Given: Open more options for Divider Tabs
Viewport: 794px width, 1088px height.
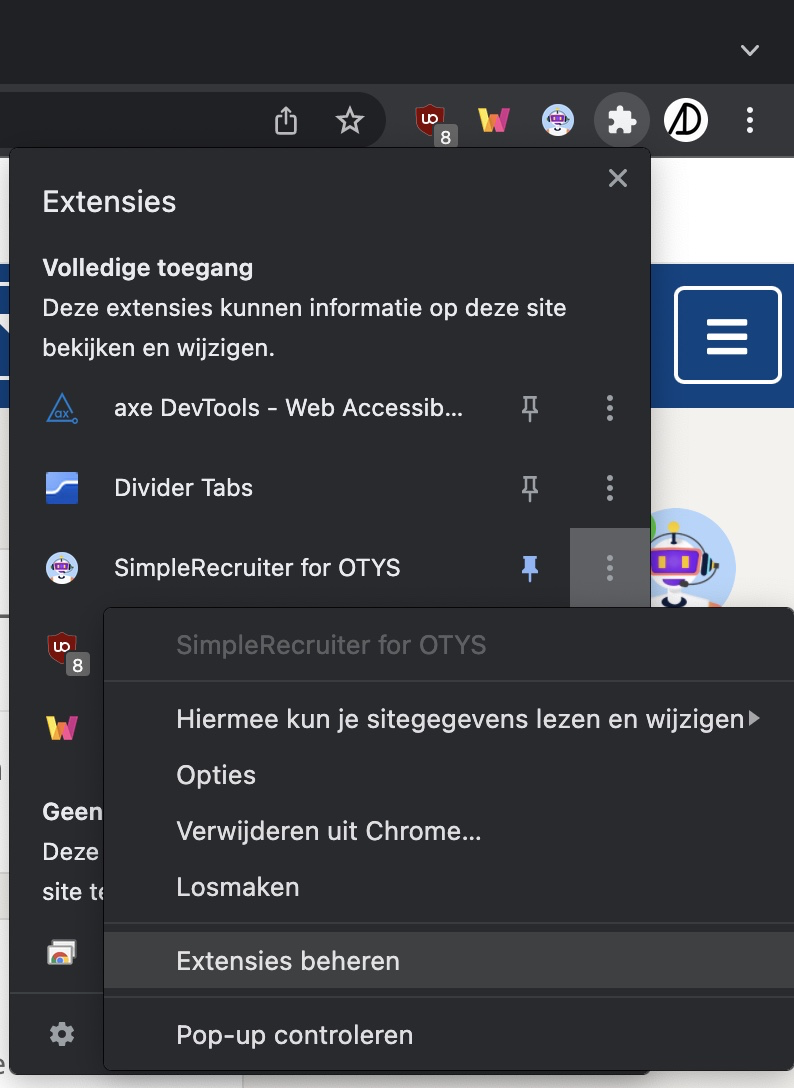Looking at the screenshot, I should click(x=609, y=488).
